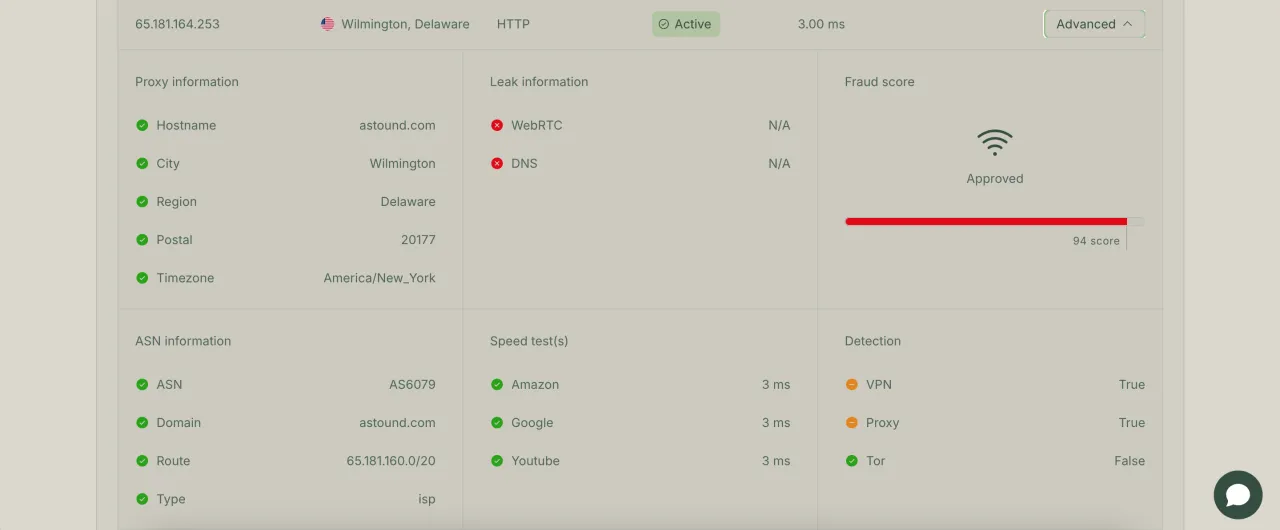1280x530 pixels.
Task: Click the Wi-Fi icon above Approved
Action: (994, 143)
